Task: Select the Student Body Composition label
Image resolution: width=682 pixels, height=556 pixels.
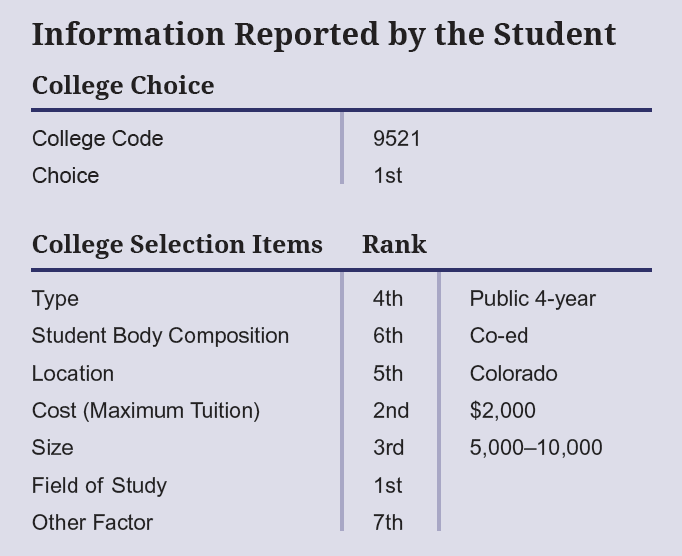Action: point(160,336)
